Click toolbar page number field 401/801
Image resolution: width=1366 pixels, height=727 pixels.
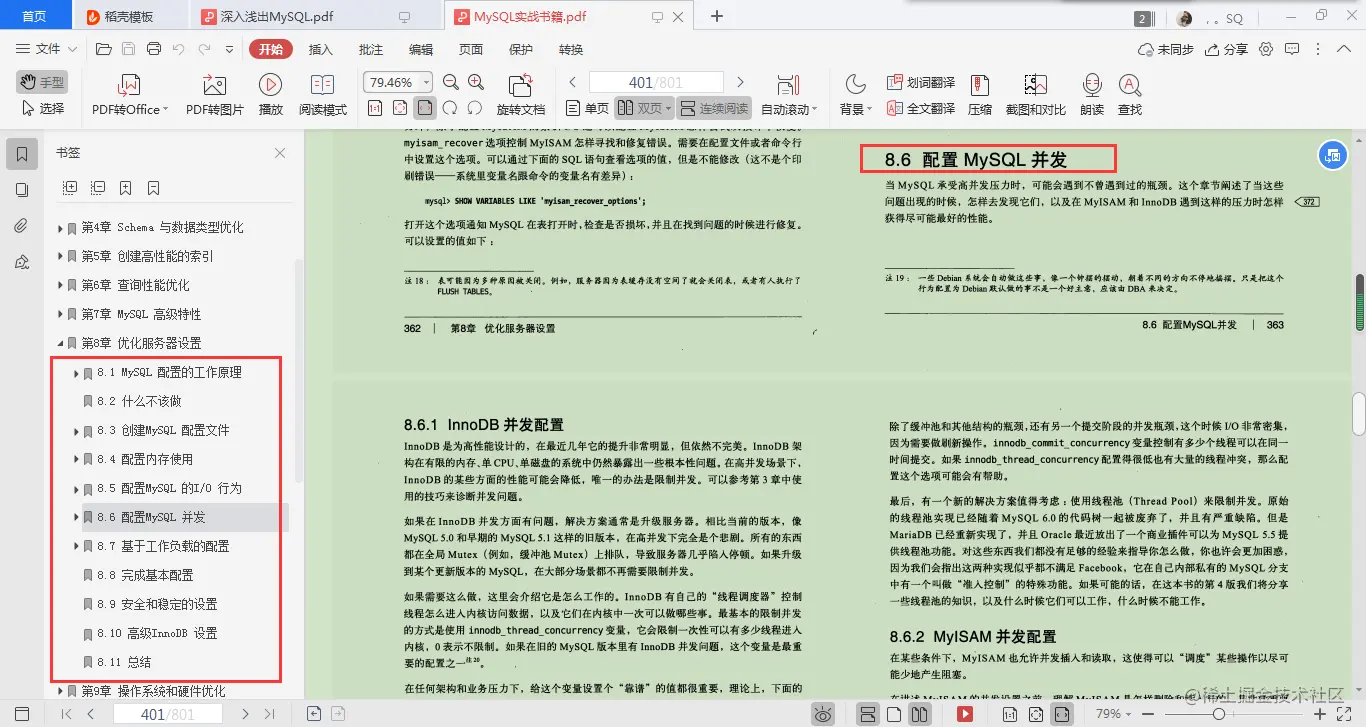[x=656, y=82]
